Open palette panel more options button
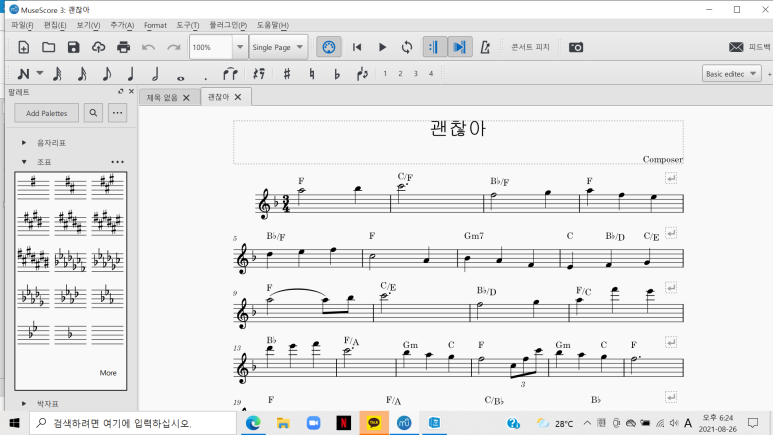The image size is (773, 435). coord(117,113)
